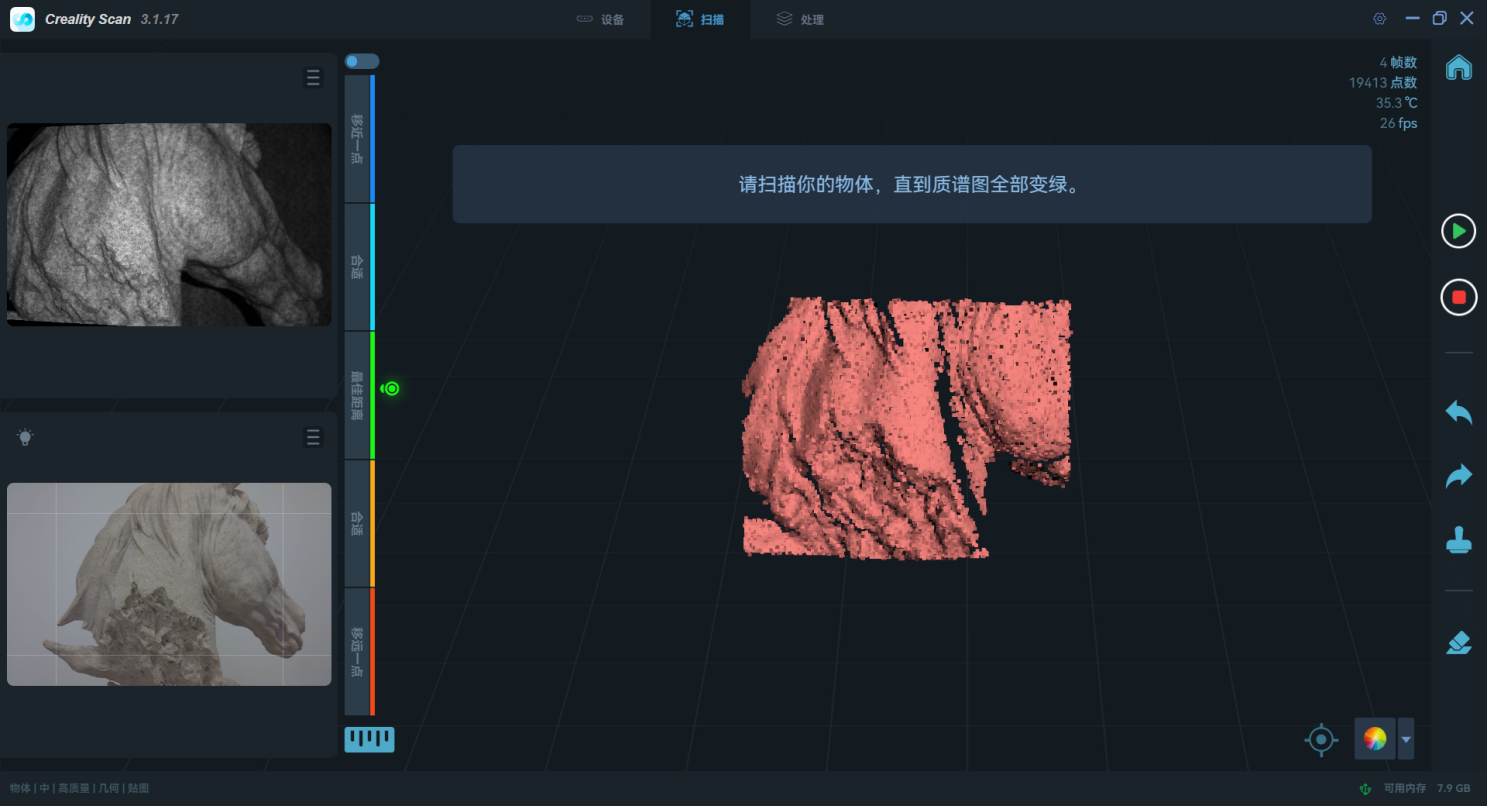
Task: Click the pink scanned point cloud model
Action: (x=905, y=428)
